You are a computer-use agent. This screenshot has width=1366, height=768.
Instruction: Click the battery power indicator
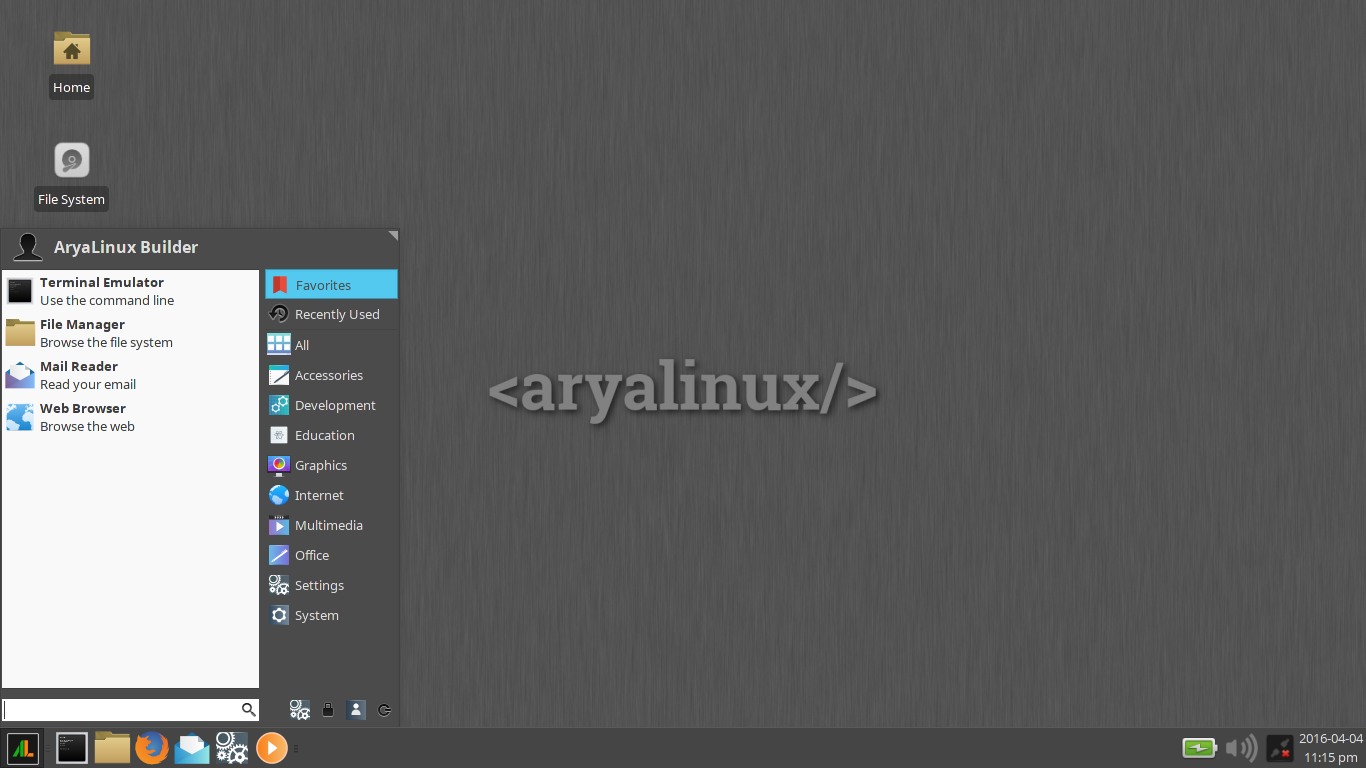pos(1200,748)
